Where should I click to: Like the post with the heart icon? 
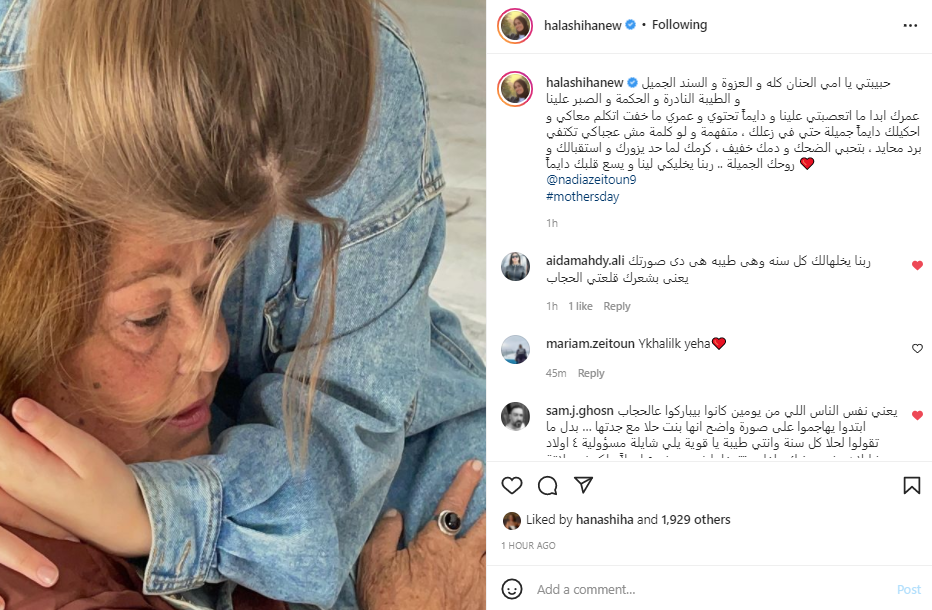[511, 485]
